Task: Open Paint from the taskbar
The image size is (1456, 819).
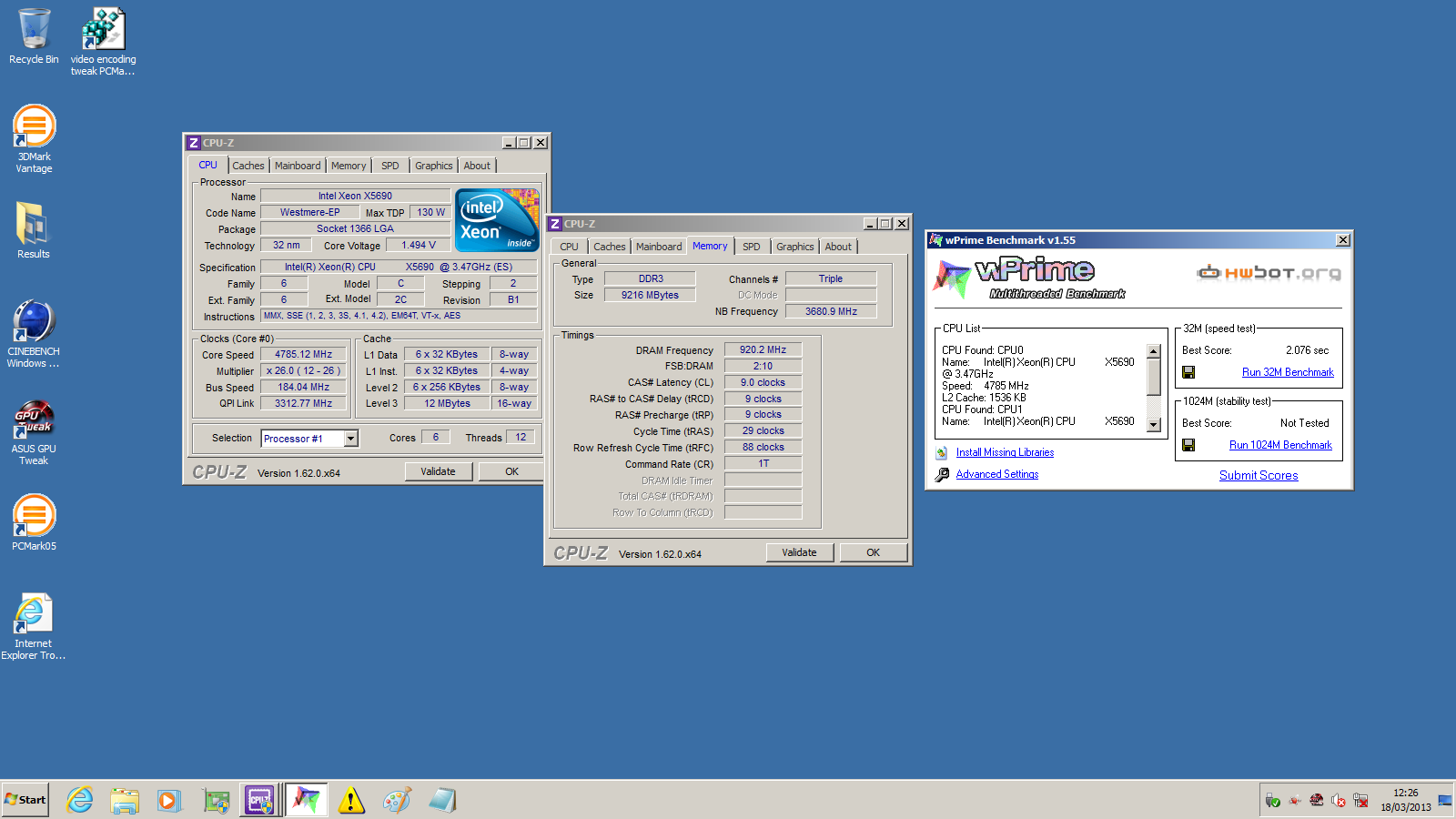Action: [x=397, y=800]
